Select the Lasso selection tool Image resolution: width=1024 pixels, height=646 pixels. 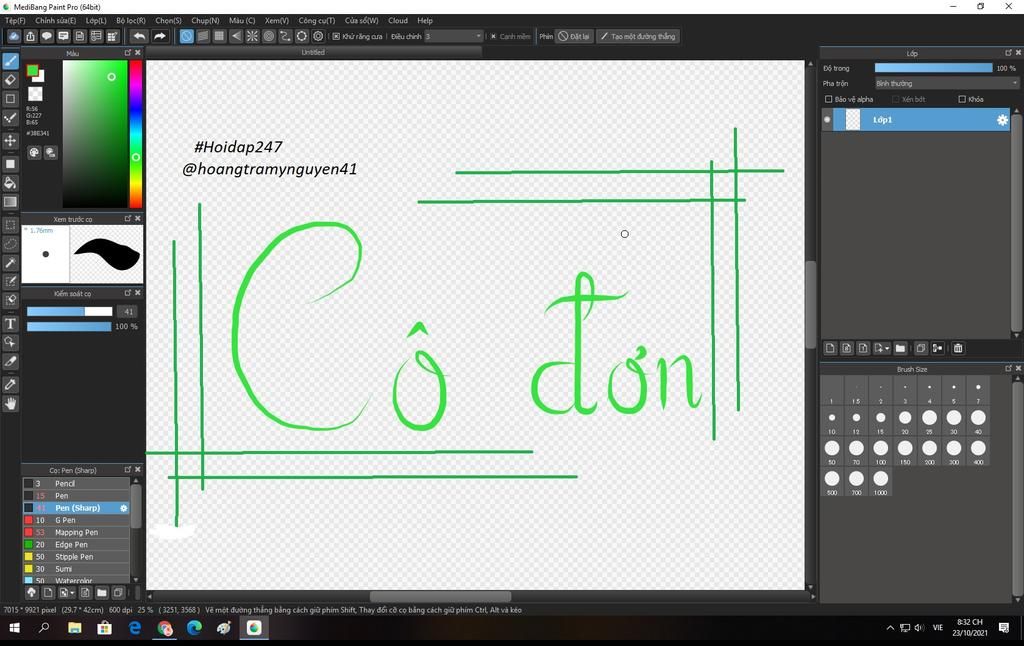click(x=10, y=244)
